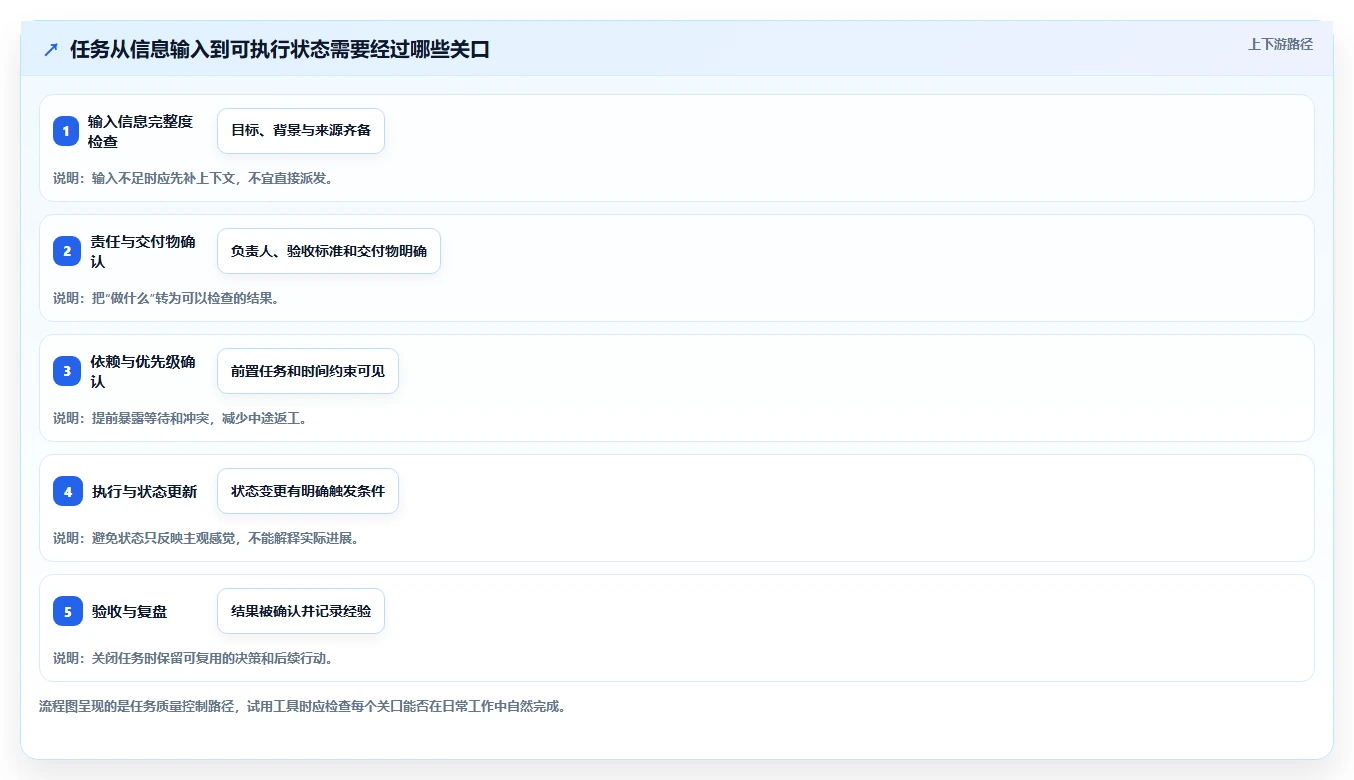Select the 目标、背景与来源齐备 chip

click(x=301, y=131)
